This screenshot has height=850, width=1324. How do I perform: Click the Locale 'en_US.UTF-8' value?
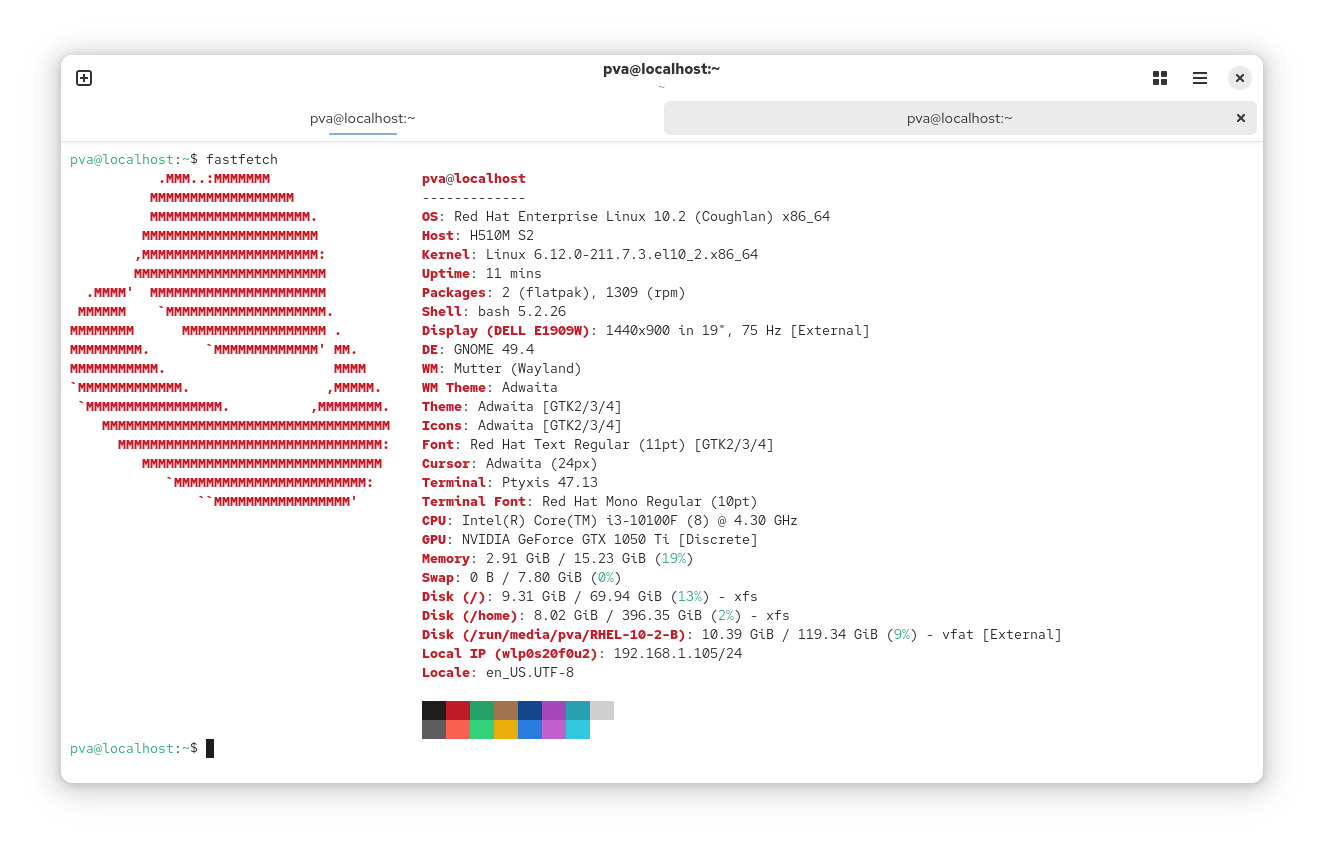[530, 672]
